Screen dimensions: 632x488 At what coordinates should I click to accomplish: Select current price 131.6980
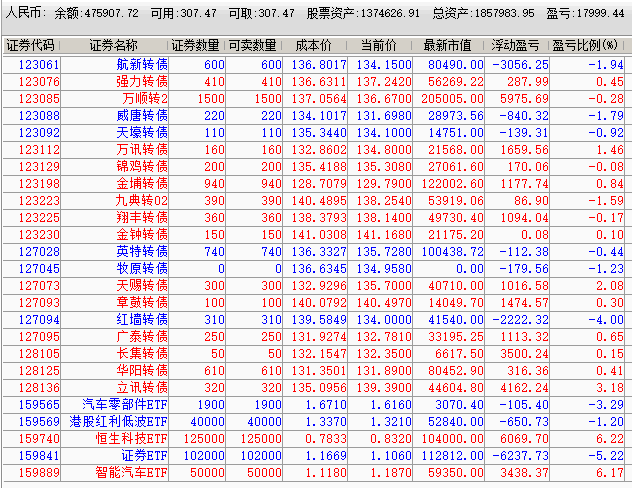384,116
